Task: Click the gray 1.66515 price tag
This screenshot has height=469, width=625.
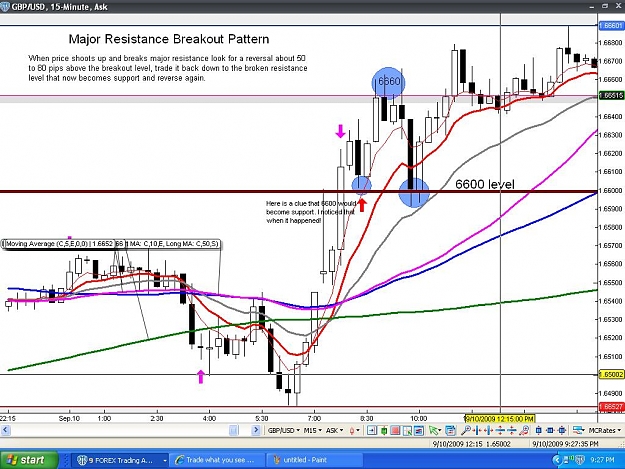Action: pyautogui.click(x=610, y=96)
